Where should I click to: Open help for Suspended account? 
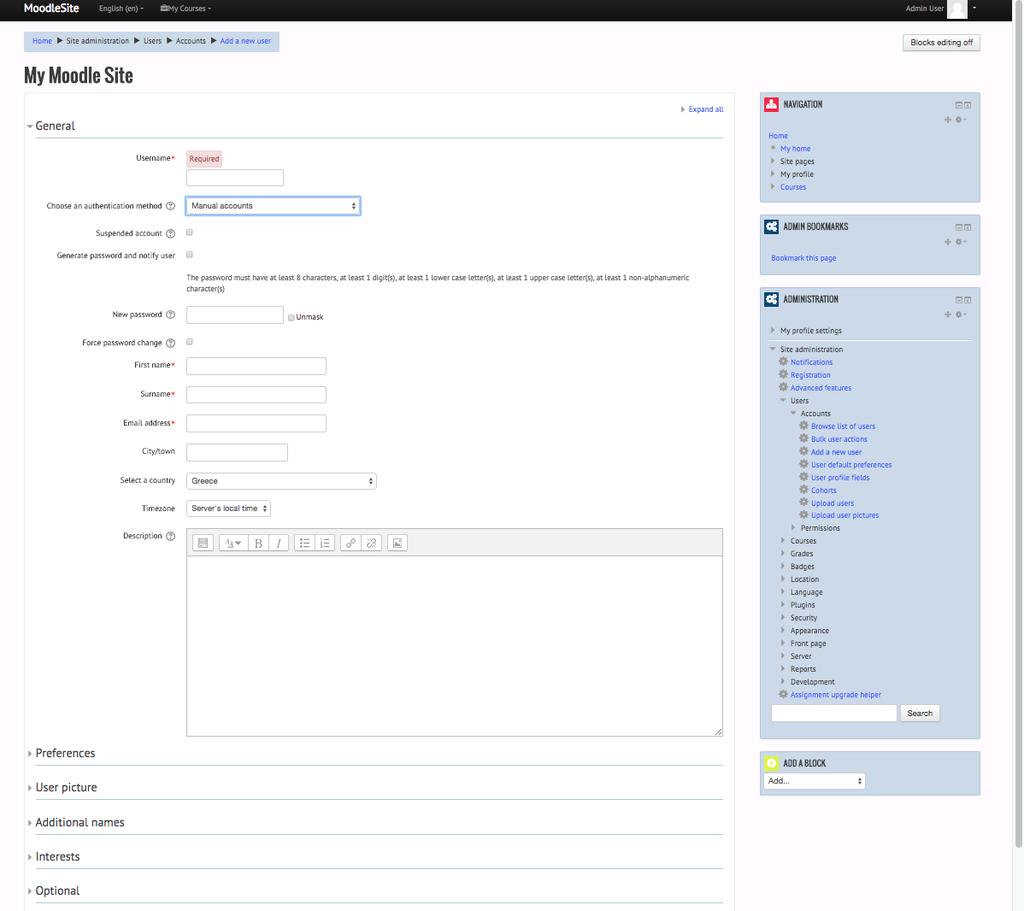coord(170,233)
